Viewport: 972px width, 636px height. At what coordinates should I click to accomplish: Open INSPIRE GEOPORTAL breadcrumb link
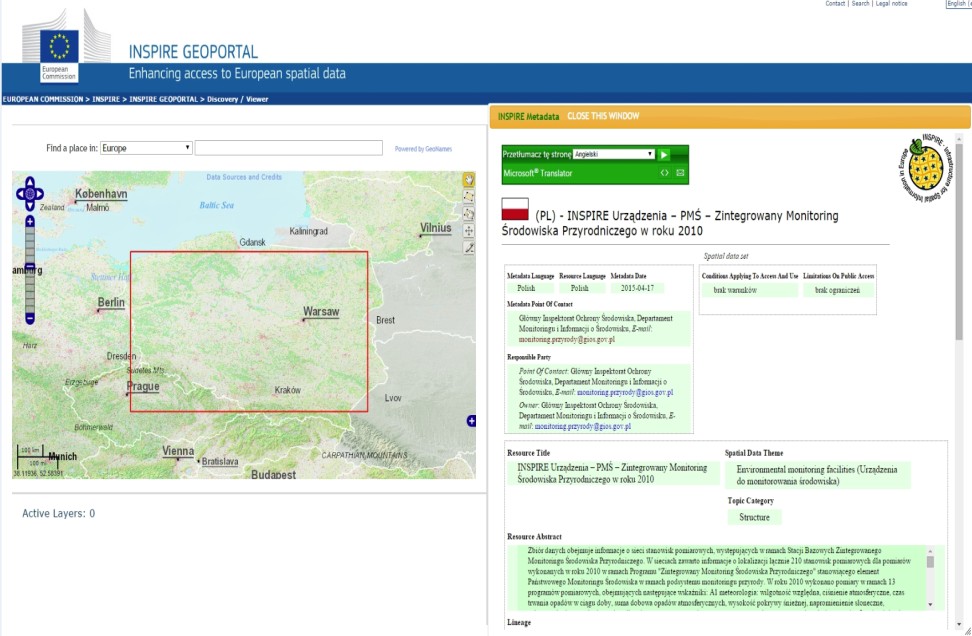click(x=164, y=99)
